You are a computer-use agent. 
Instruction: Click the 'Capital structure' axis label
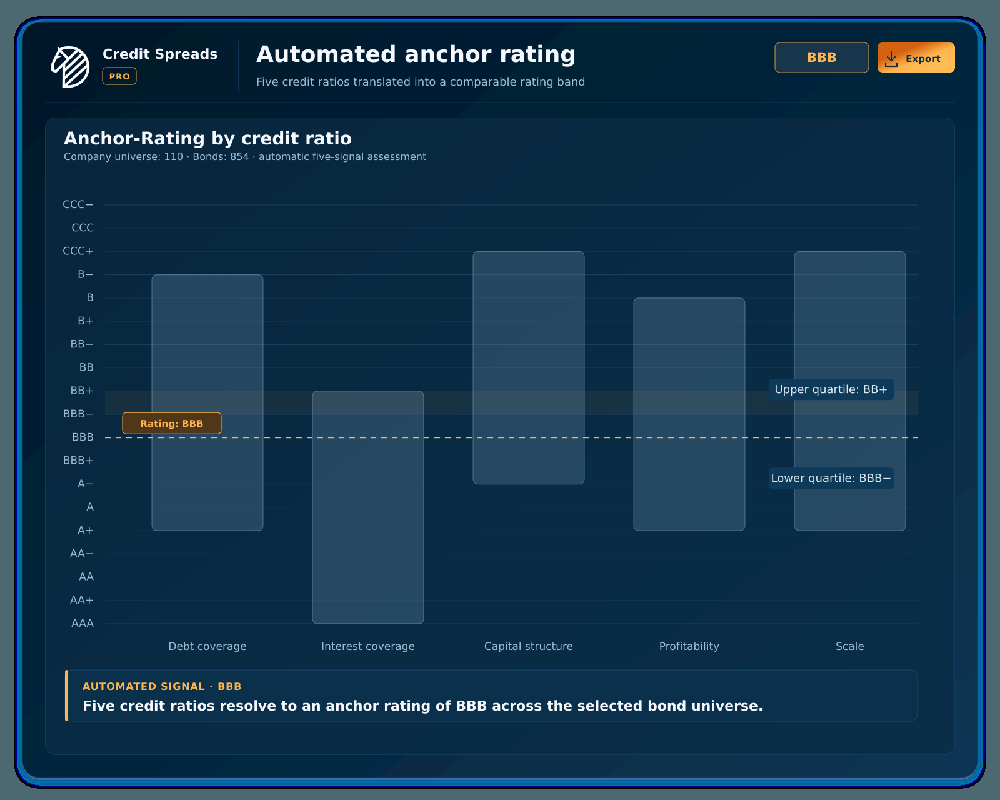(x=529, y=646)
